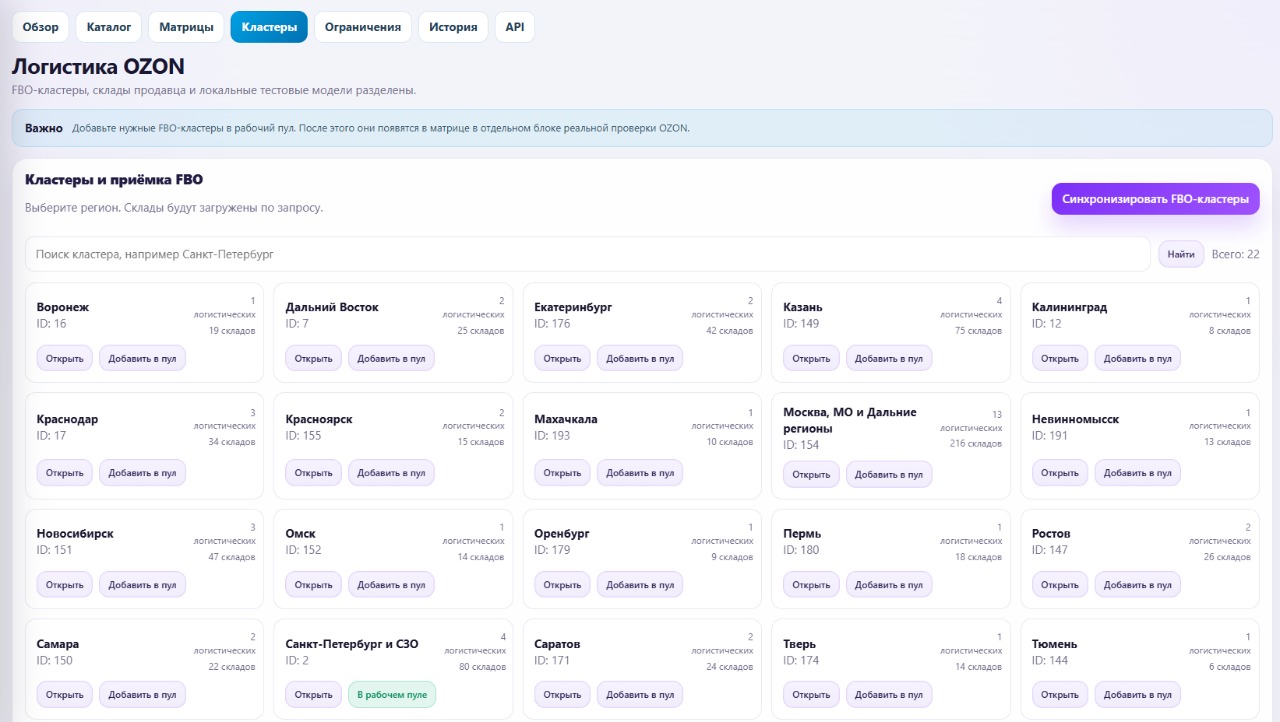Screen dimensions: 1280x722
Task: Open the Тюмень cluster
Action: pyautogui.click(x=1060, y=695)
